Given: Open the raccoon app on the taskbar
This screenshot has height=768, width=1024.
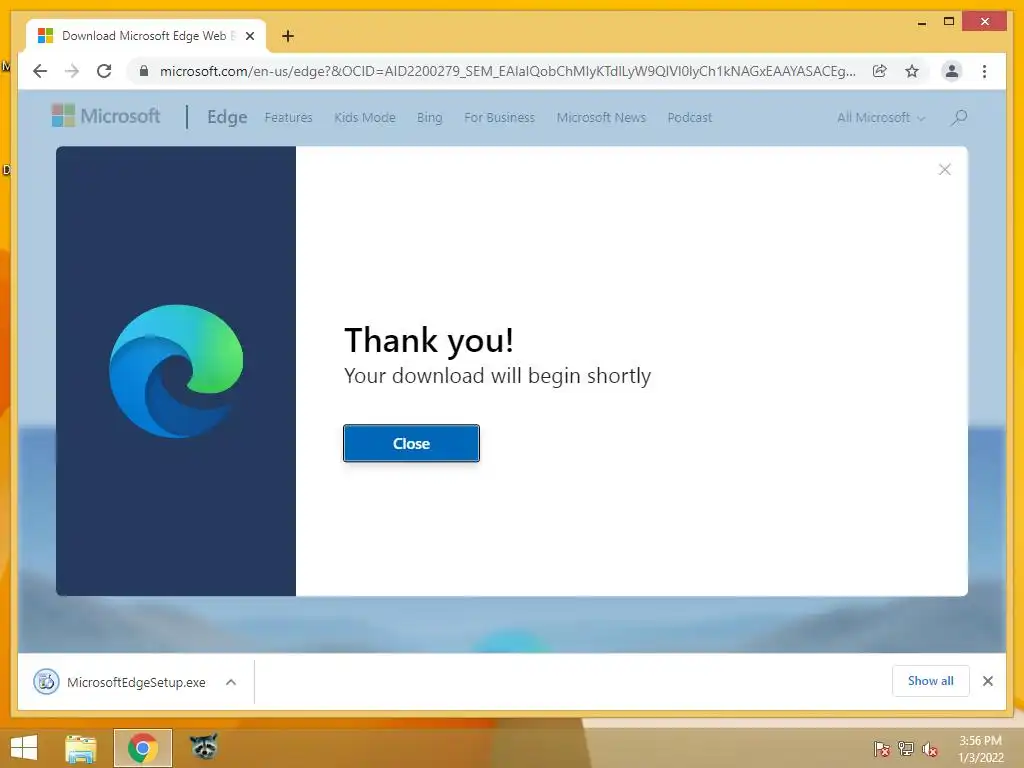Looking at the screenshot, I should tap(204, 746).
